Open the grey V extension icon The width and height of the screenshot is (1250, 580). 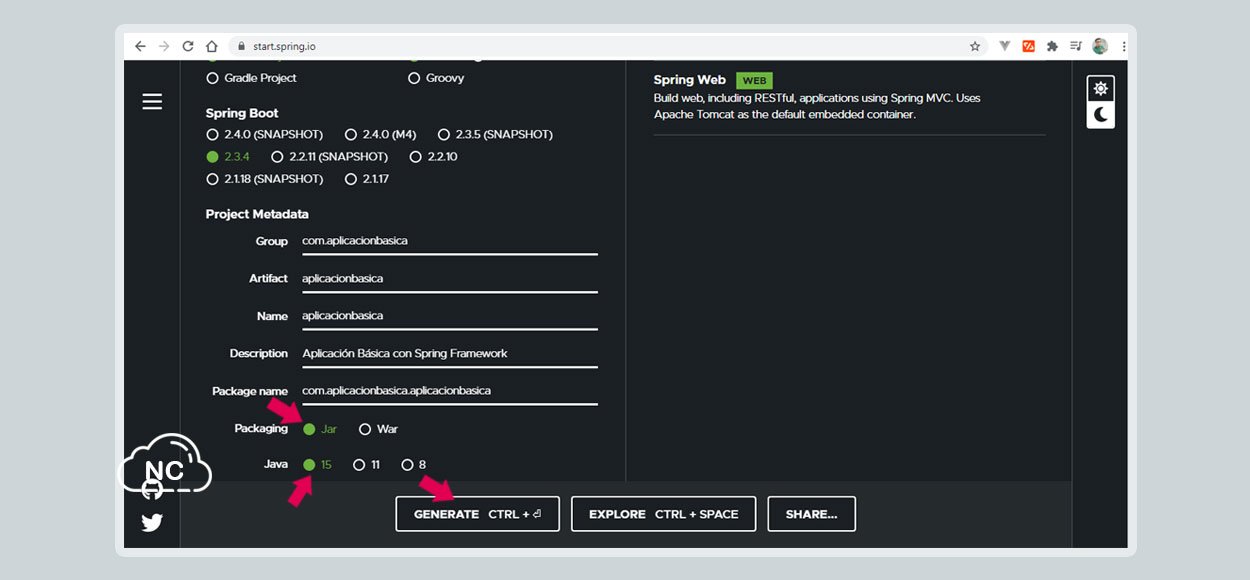[x=1005, y=46]
